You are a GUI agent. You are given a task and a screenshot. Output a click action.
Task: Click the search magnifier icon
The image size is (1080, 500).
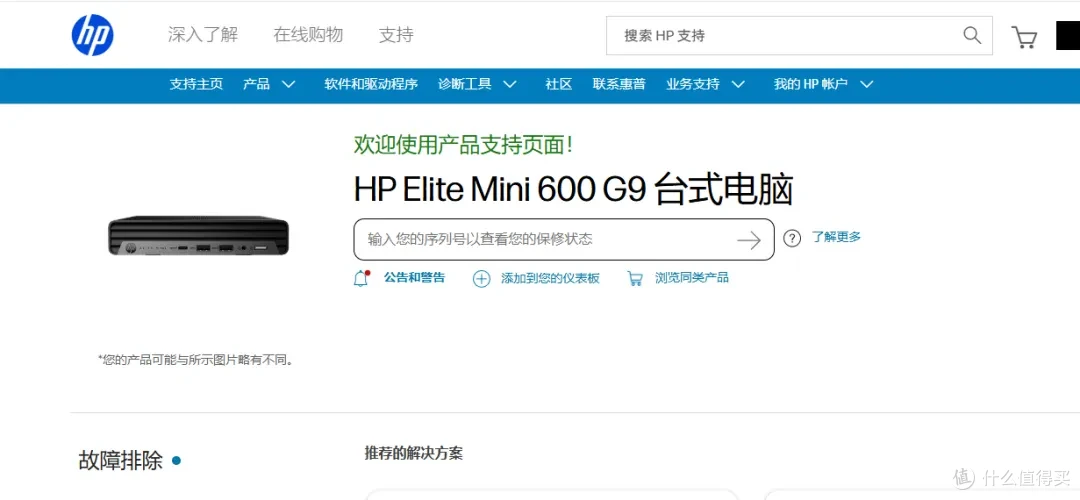[972, 35]
